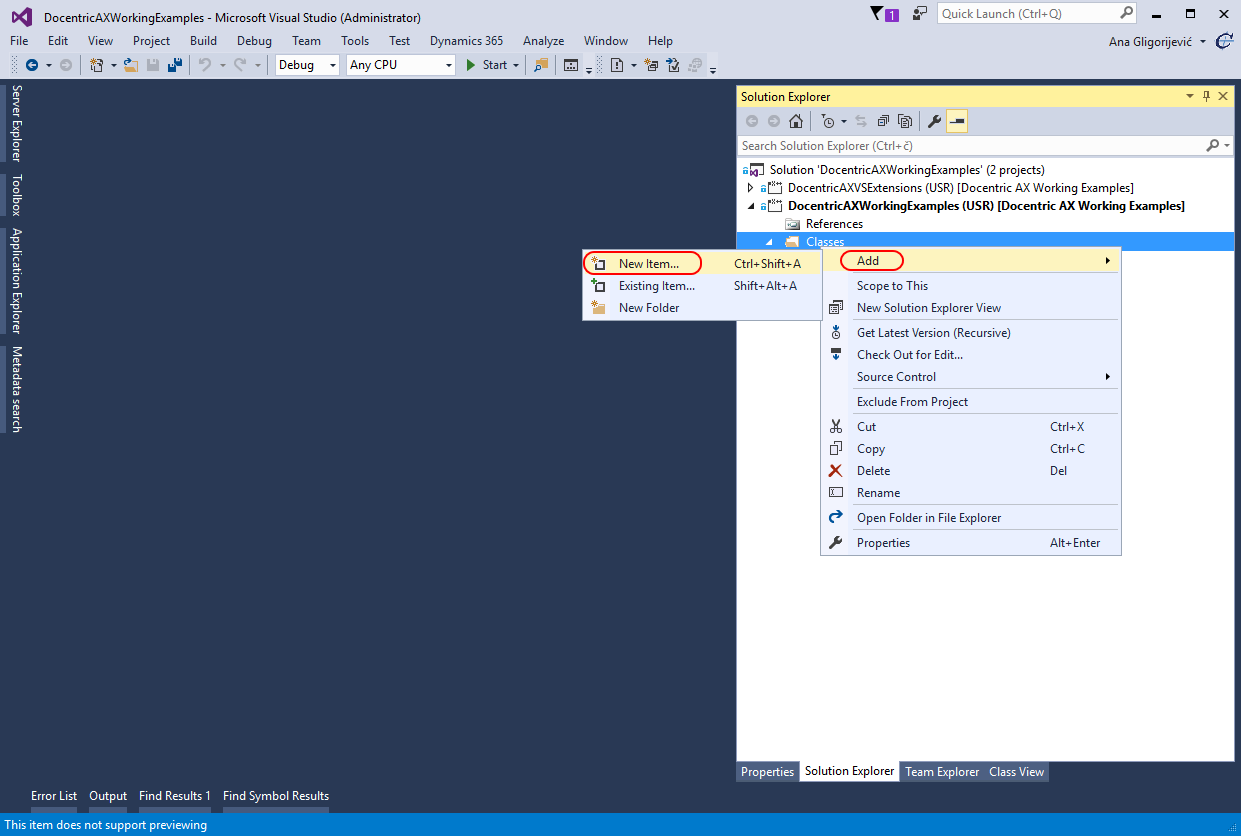The height and width of the screenshot is (836, 1241).
Task: Click the Open File folder icon
Action: 131,65
